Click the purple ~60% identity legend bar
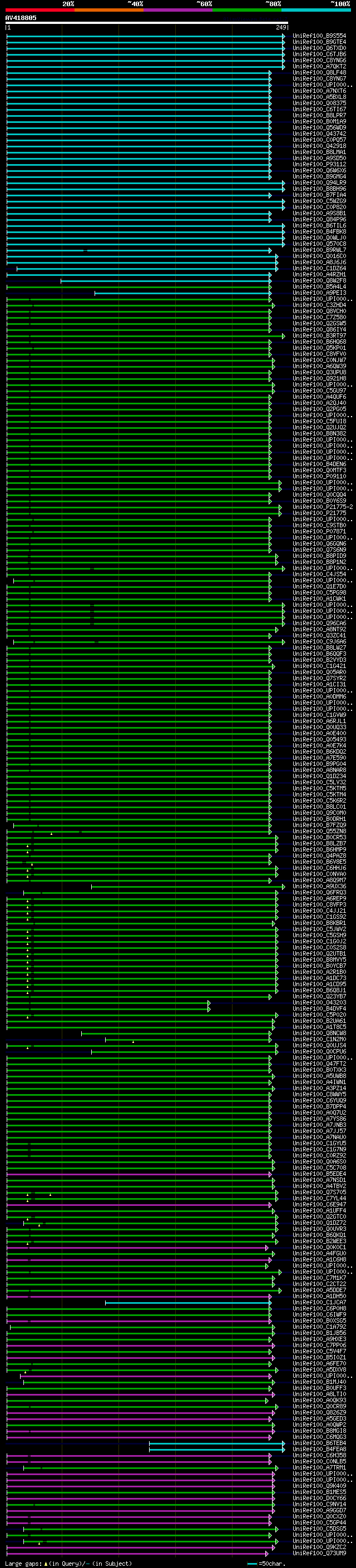The image size is (356, 1568). pos(179,10)
